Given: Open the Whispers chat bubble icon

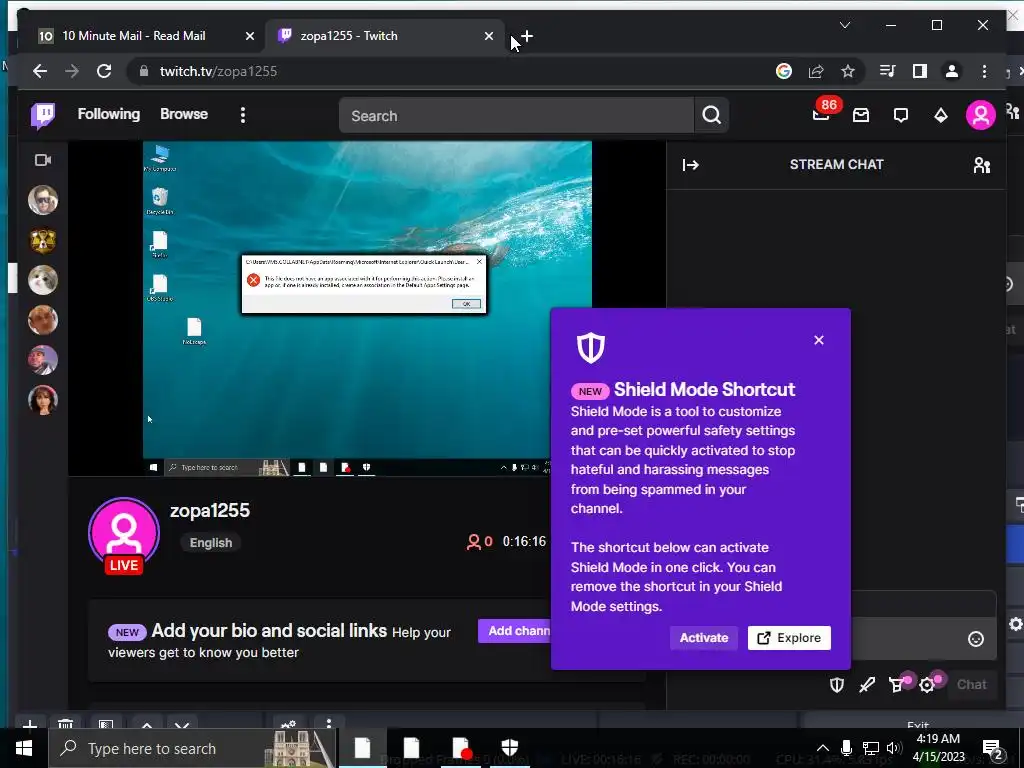Looking at the screenshot, I should coord(901,116).
